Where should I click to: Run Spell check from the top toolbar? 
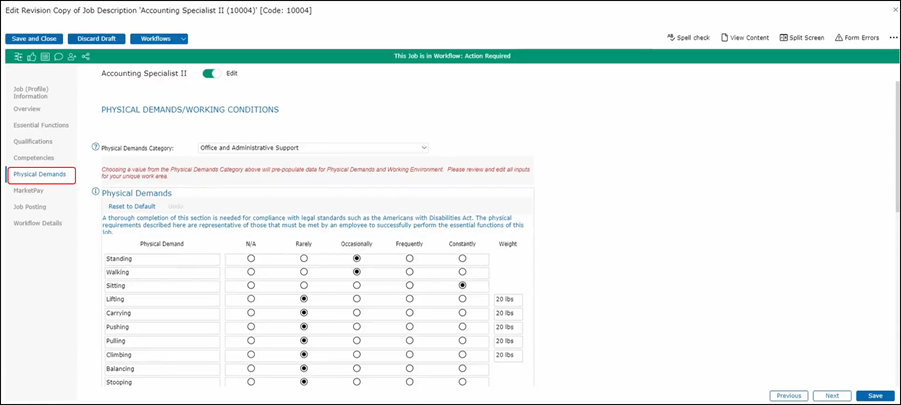[688, 37]
